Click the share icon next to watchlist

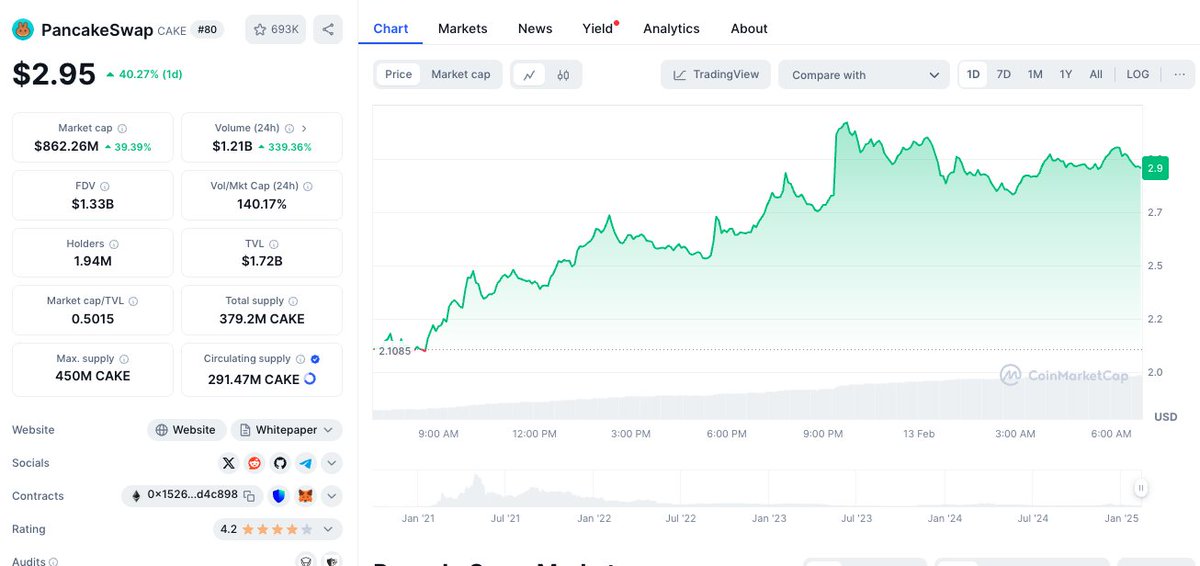(x=328, y=30)
